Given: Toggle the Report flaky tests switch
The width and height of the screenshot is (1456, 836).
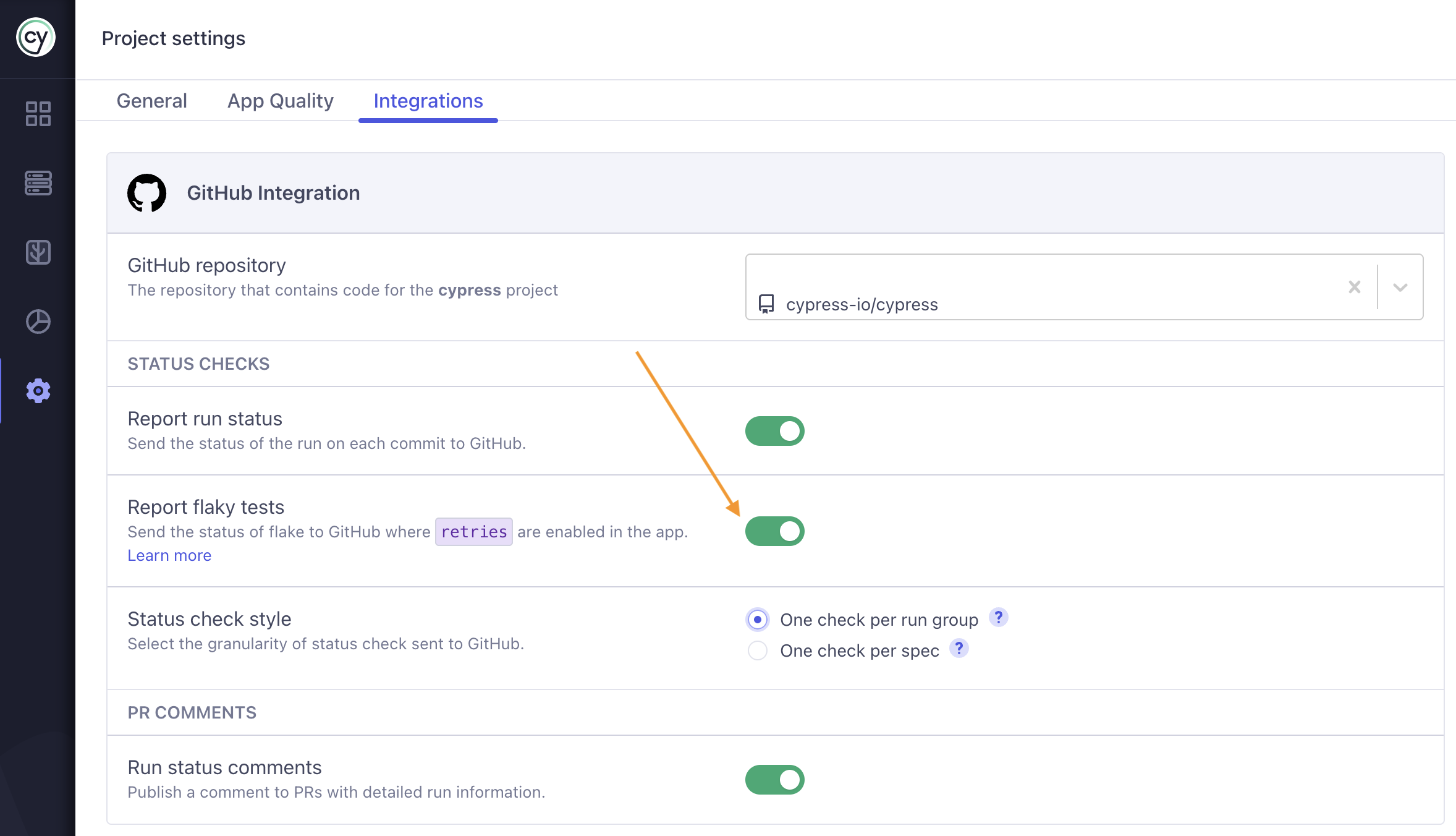Looking at the screenshot, I should tap(774, 531).
